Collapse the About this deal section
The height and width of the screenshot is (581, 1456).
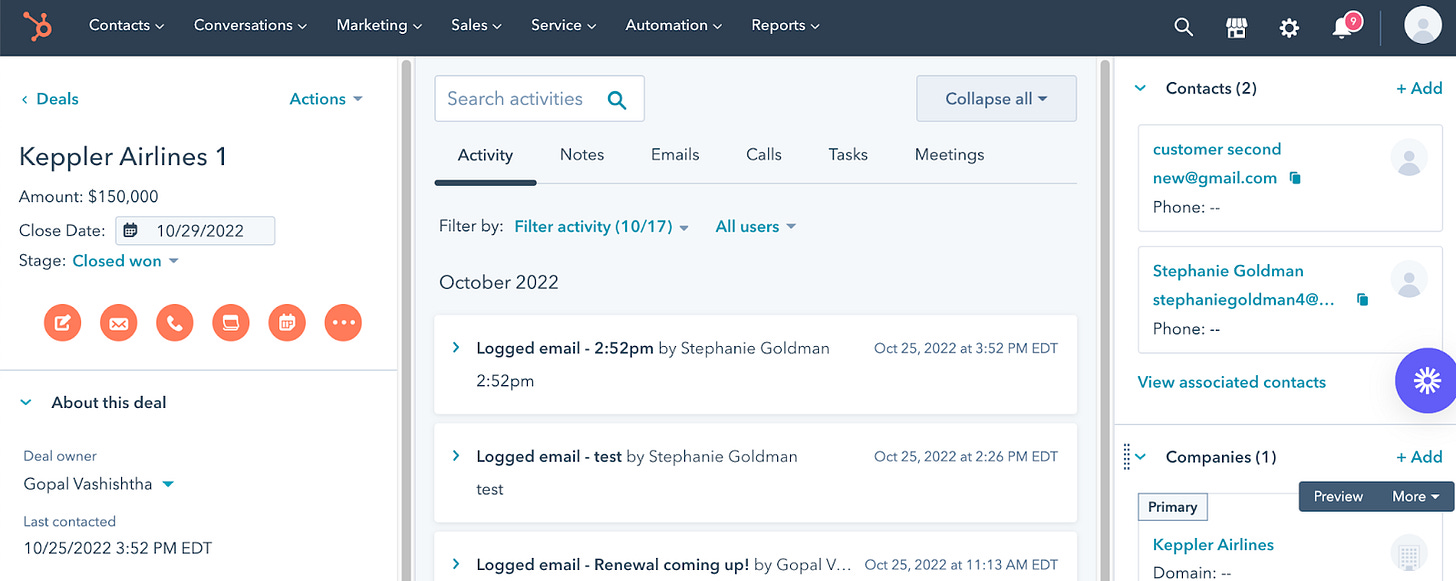(x=26, y=403)
